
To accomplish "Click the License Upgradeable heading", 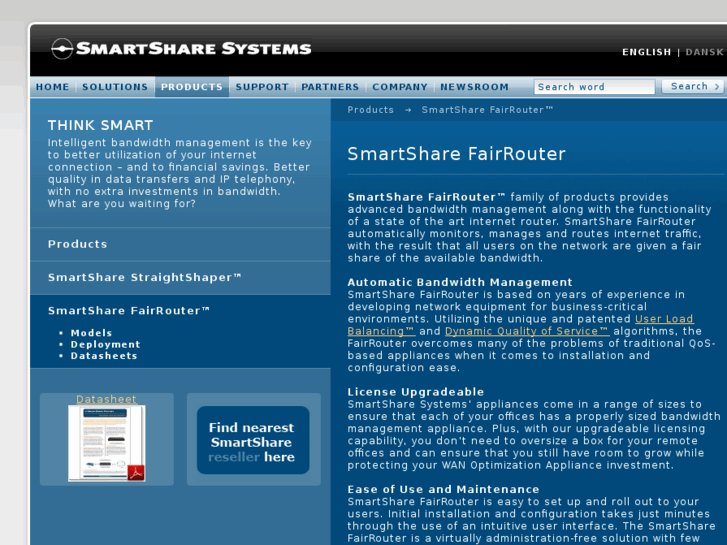I will (416, 392).
